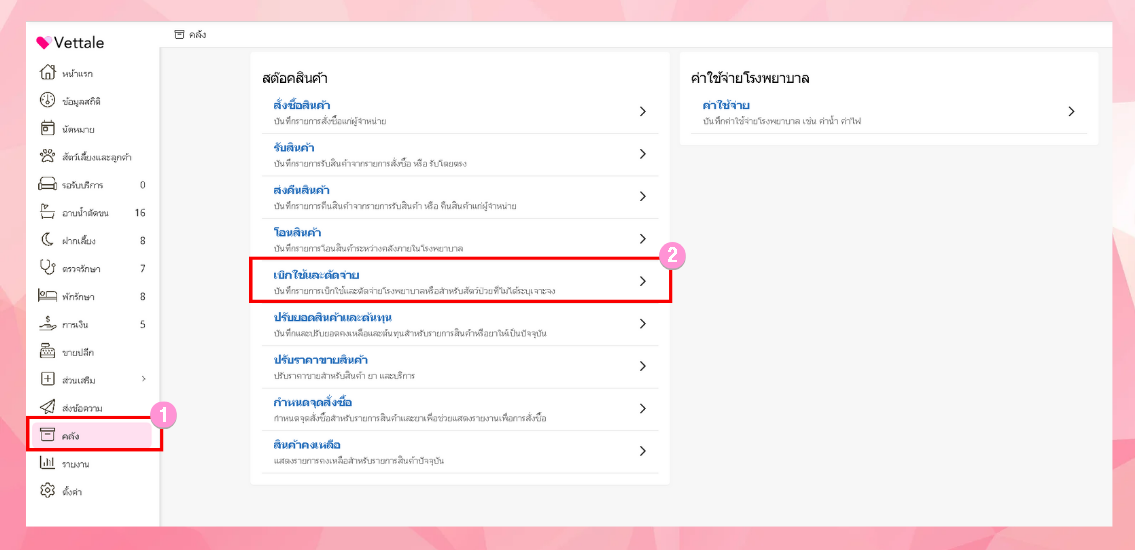Open pets and customers paw icon
The width and height of the screenshot is (1135, 550).
[46, 156]
